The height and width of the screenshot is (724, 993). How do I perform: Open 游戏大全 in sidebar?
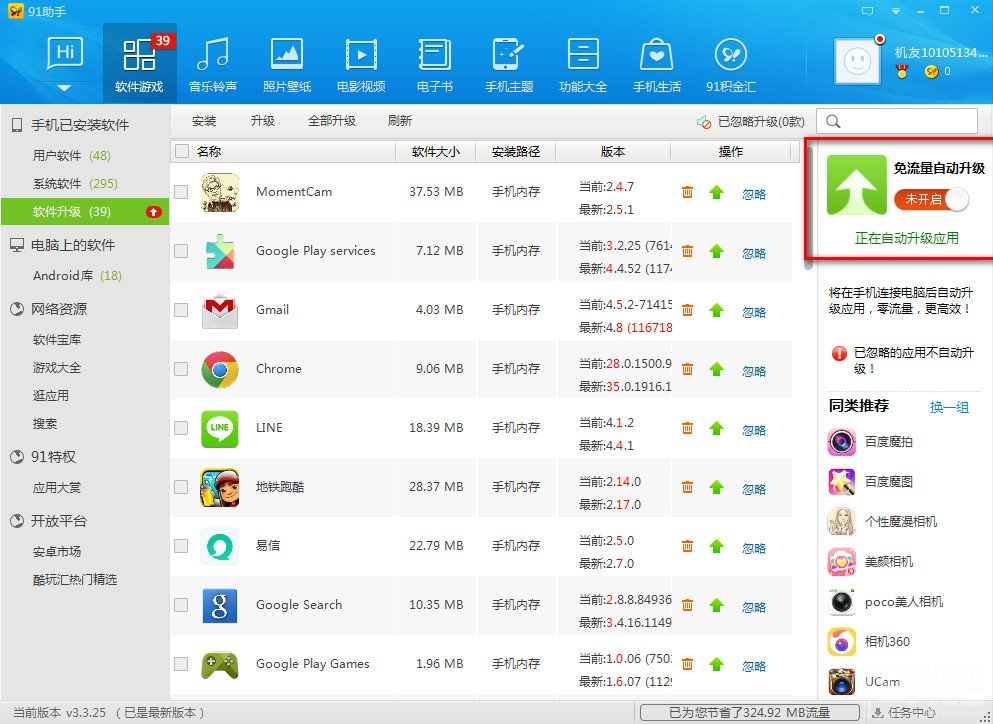pyautogui.click(x=57, y=367)
